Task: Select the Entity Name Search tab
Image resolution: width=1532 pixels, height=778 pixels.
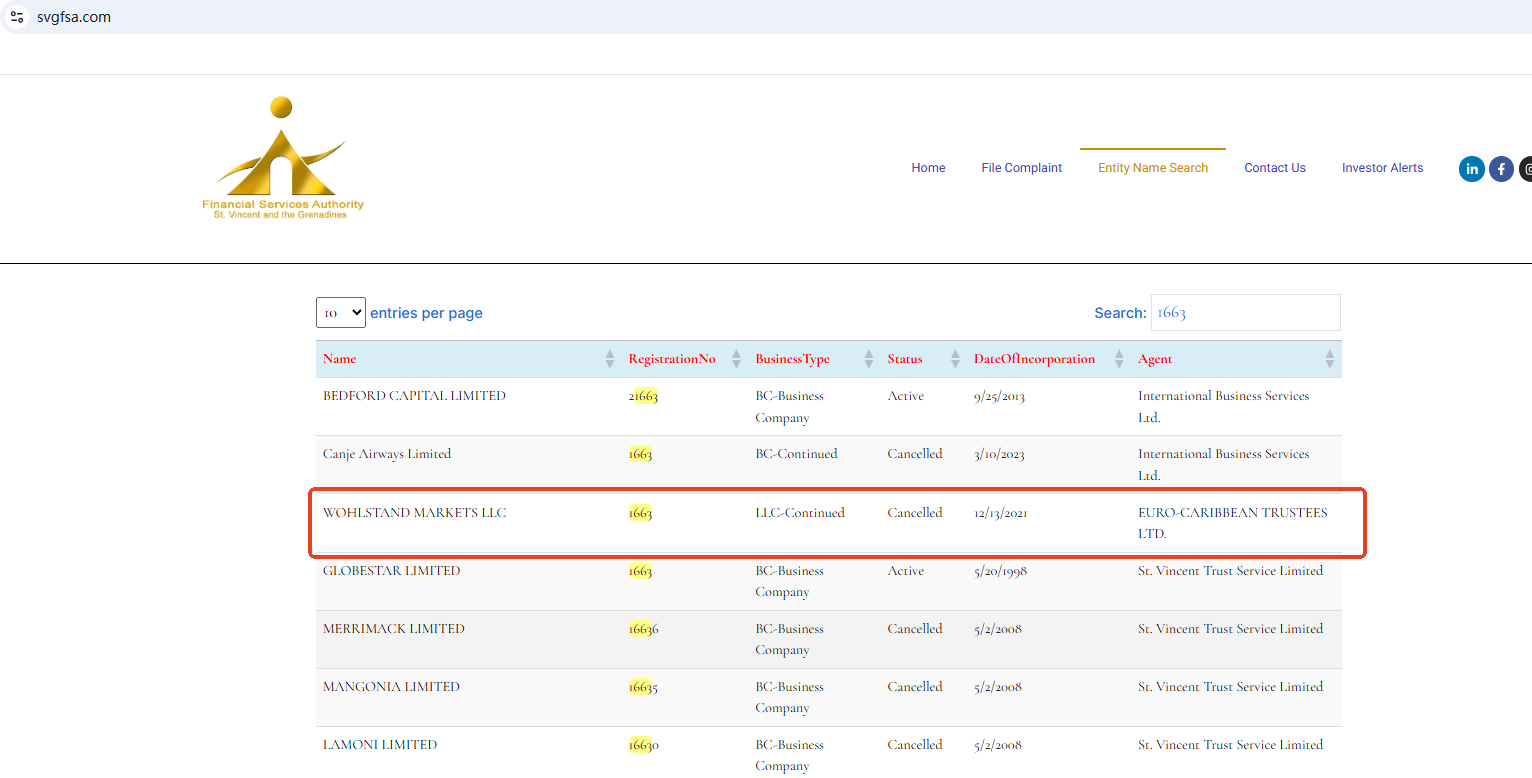Action: coord(1152,168)
